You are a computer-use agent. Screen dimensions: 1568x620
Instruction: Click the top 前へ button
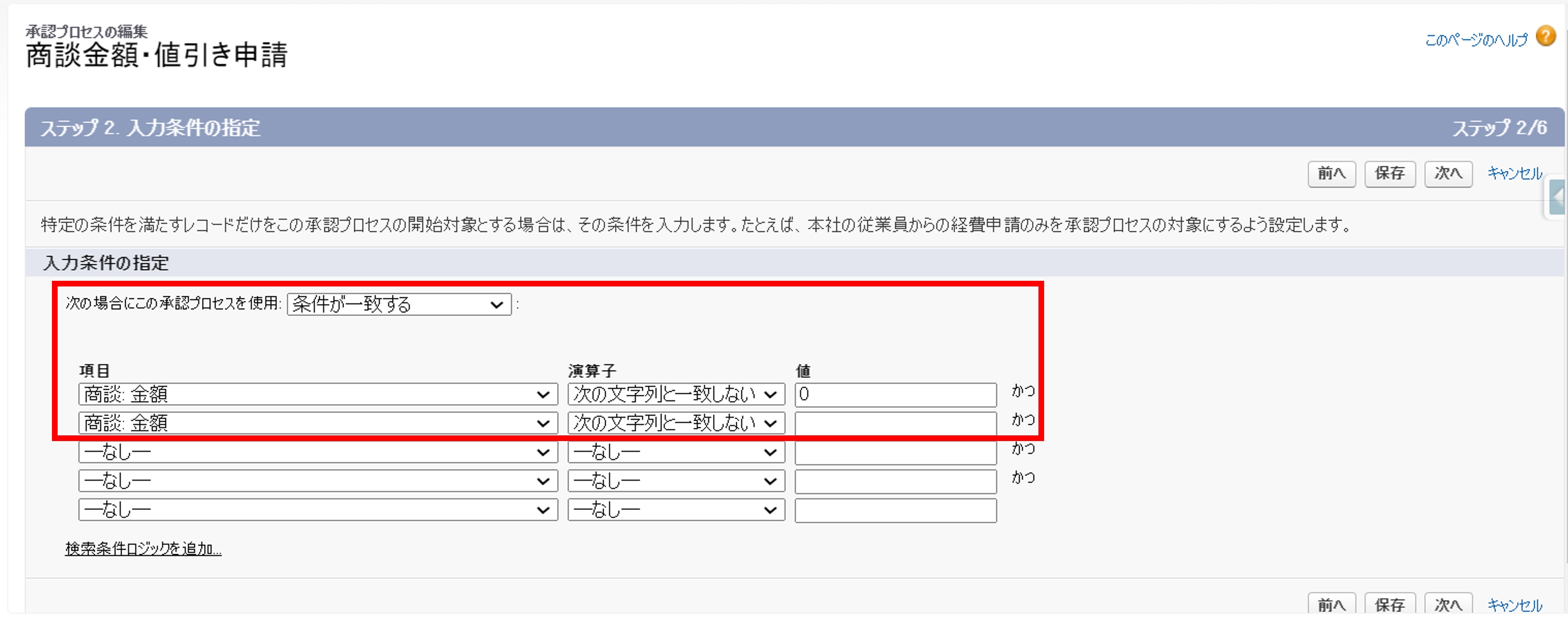click(1331, 174)
